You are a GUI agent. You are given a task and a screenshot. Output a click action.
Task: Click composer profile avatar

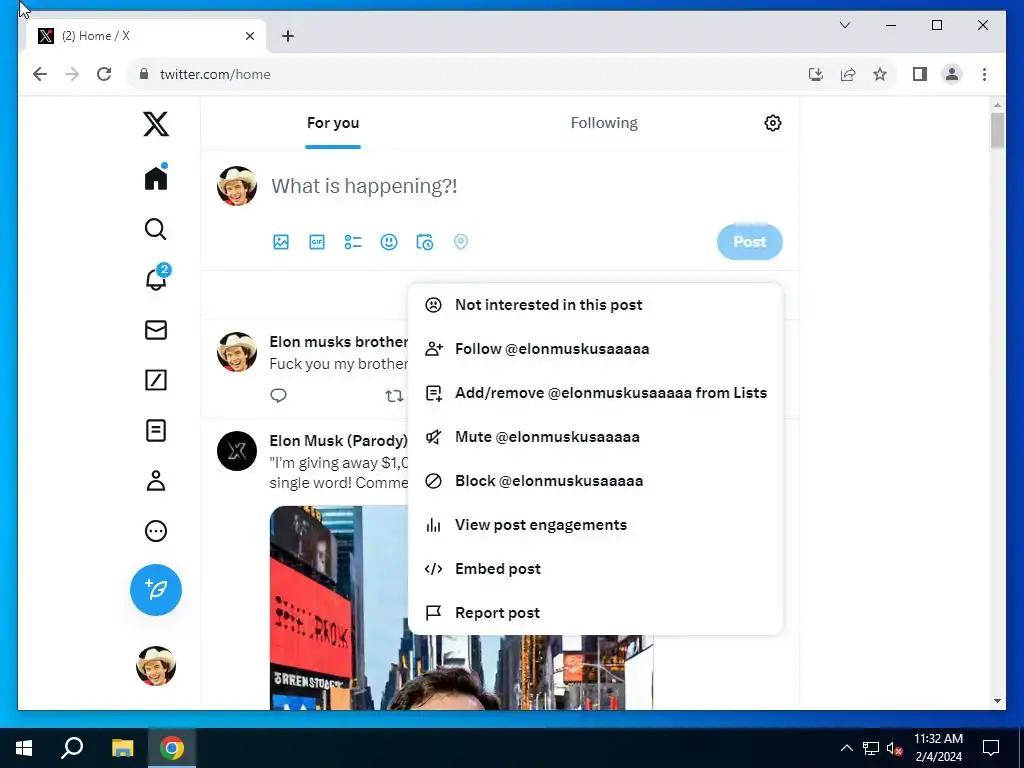click(x=236, y=185)
